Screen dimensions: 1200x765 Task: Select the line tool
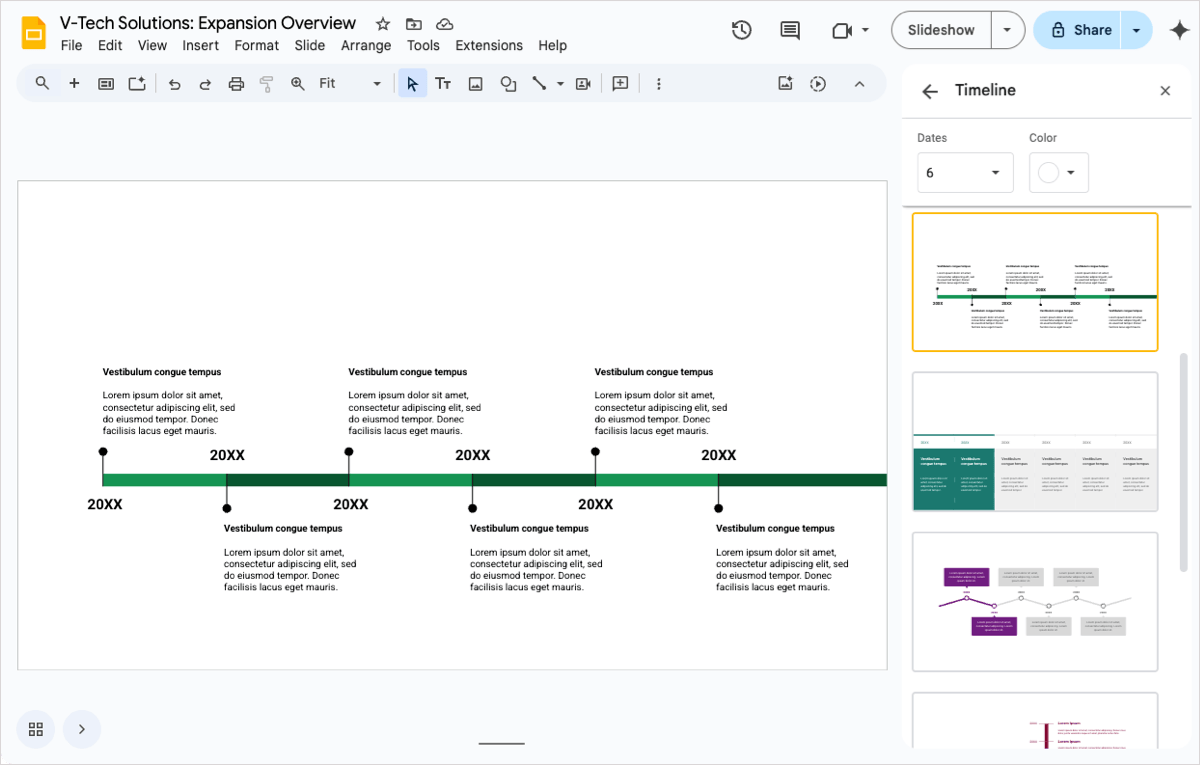(539, 84)
